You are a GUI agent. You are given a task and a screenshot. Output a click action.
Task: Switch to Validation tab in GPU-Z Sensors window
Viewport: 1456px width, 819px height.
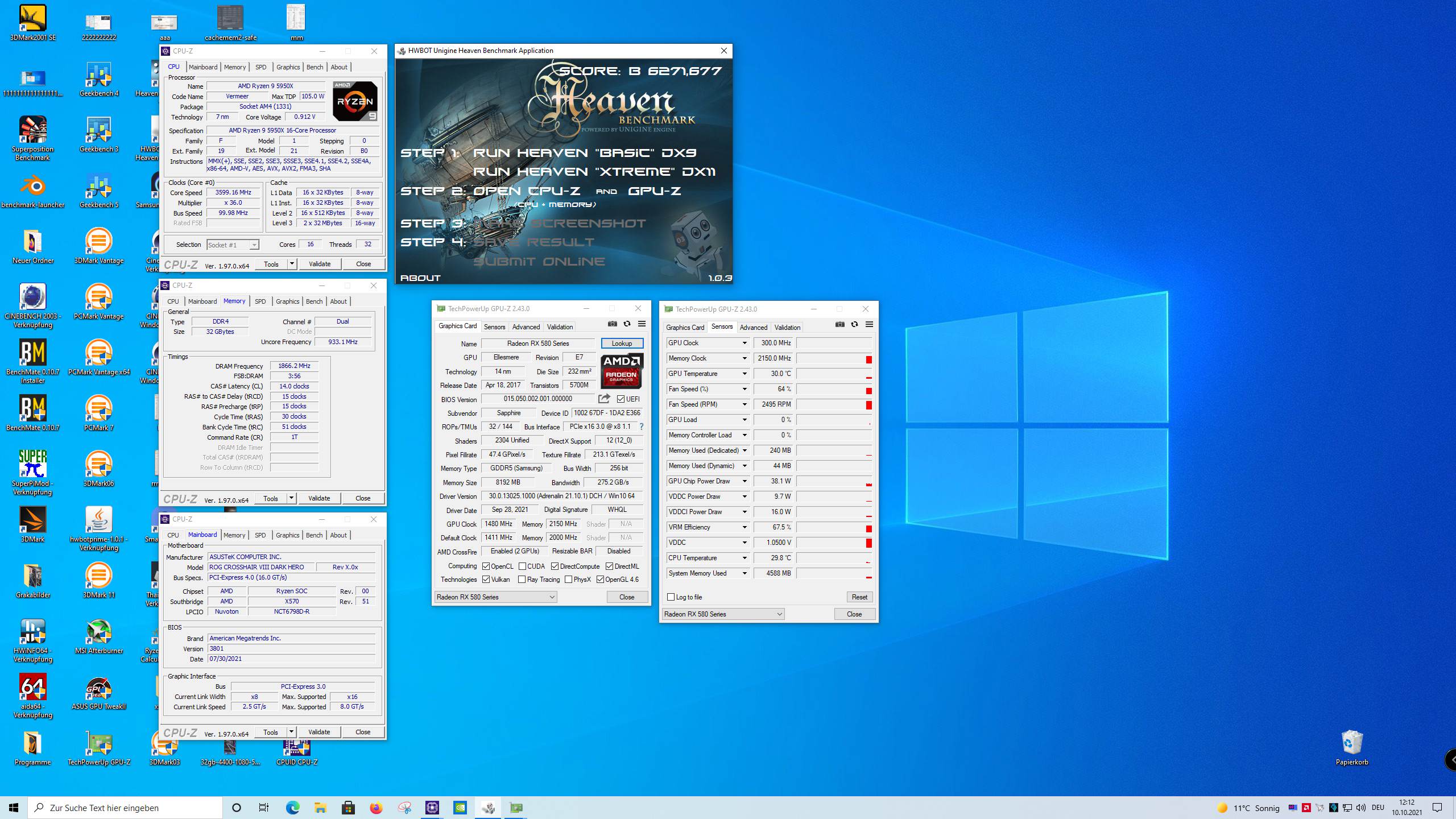pos(787,328)
